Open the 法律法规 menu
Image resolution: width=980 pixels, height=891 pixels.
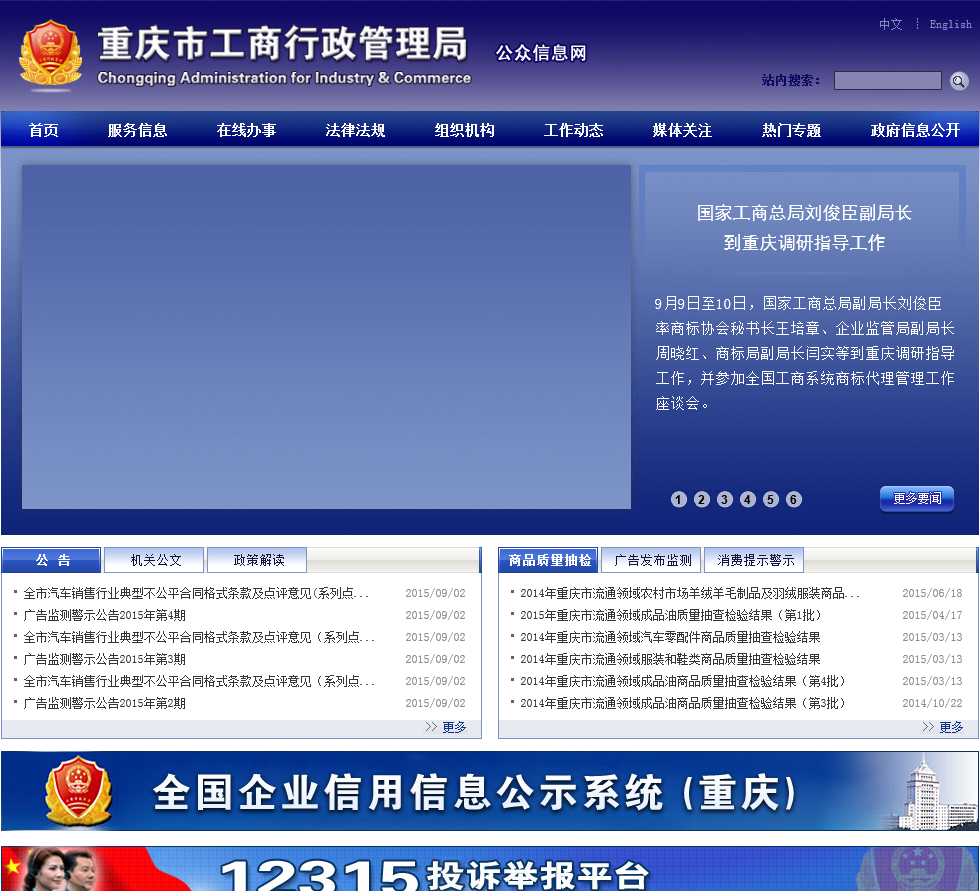tap(355, 130)
